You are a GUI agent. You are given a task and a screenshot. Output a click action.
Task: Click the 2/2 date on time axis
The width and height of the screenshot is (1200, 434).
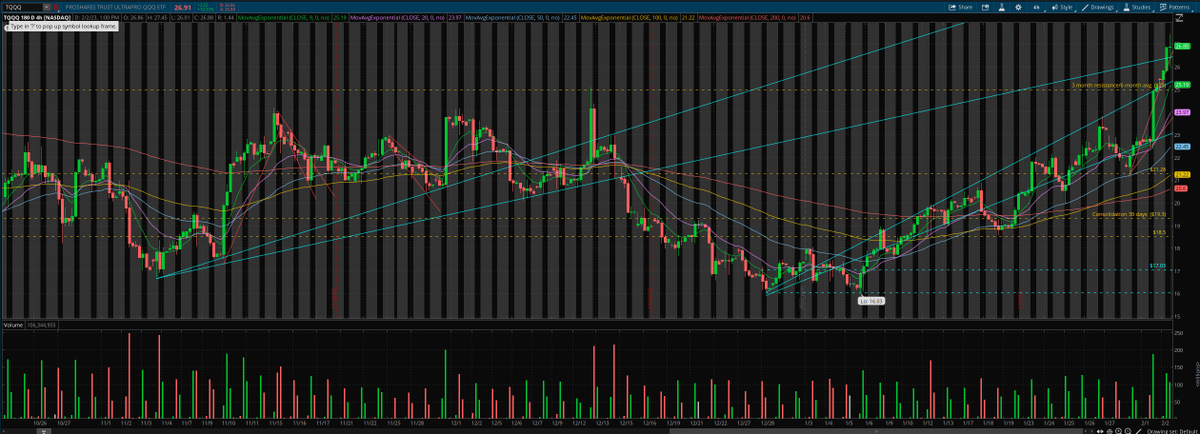1166,423
